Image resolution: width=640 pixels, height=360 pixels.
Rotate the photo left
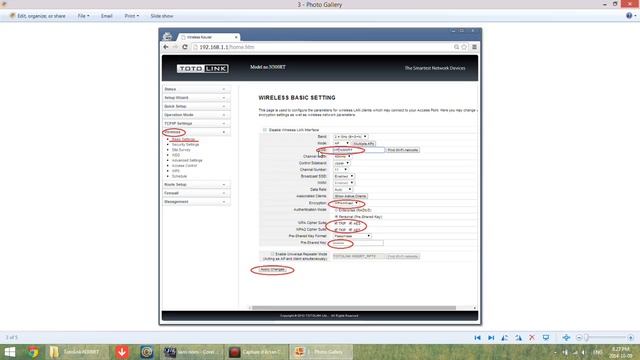click(x=505, y=338)
